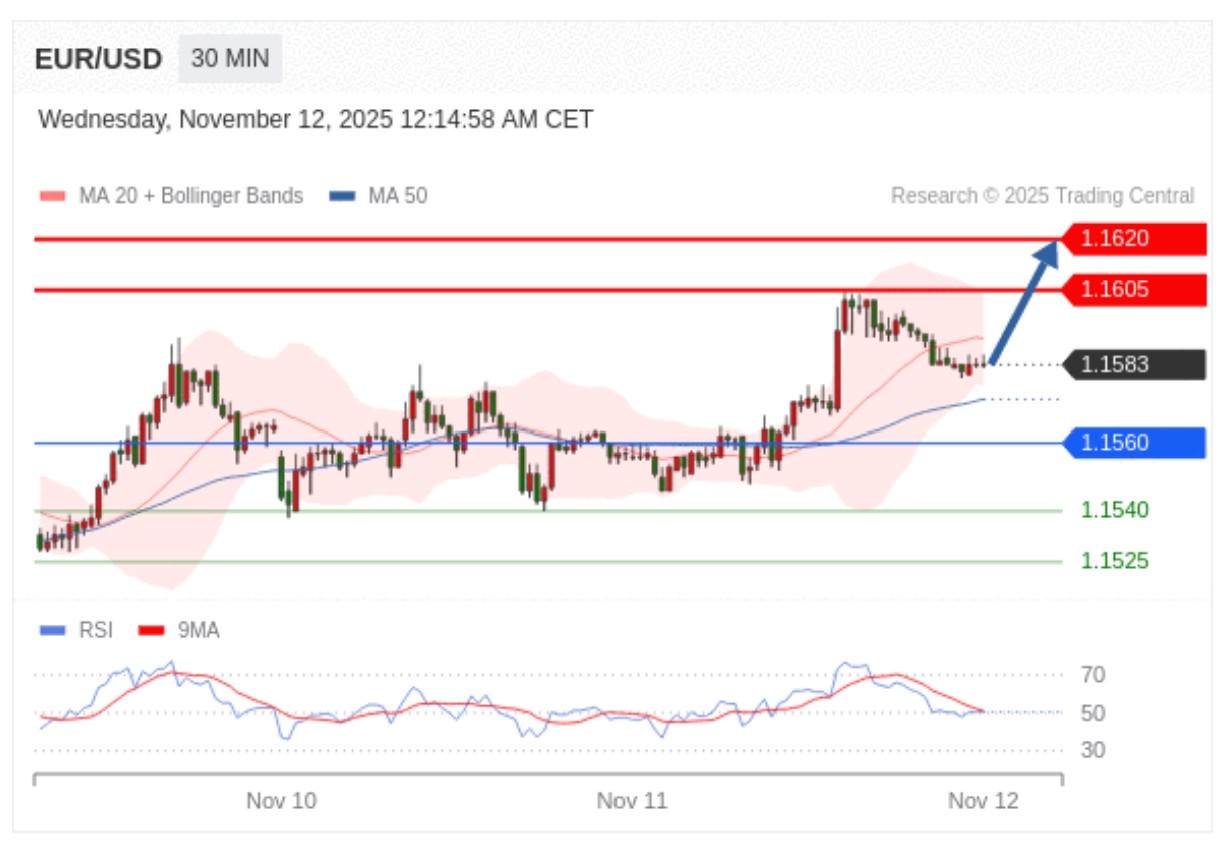Click the Nov 10 date axis label
The height and width of the screenshot is (860, 1228).
[281, 801]
